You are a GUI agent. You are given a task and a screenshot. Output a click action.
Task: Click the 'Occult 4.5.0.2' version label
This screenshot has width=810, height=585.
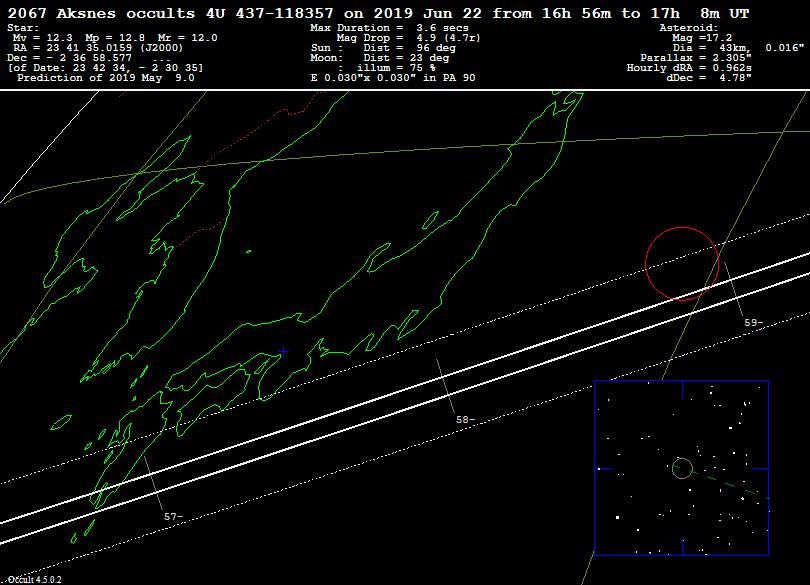(35, 580)
